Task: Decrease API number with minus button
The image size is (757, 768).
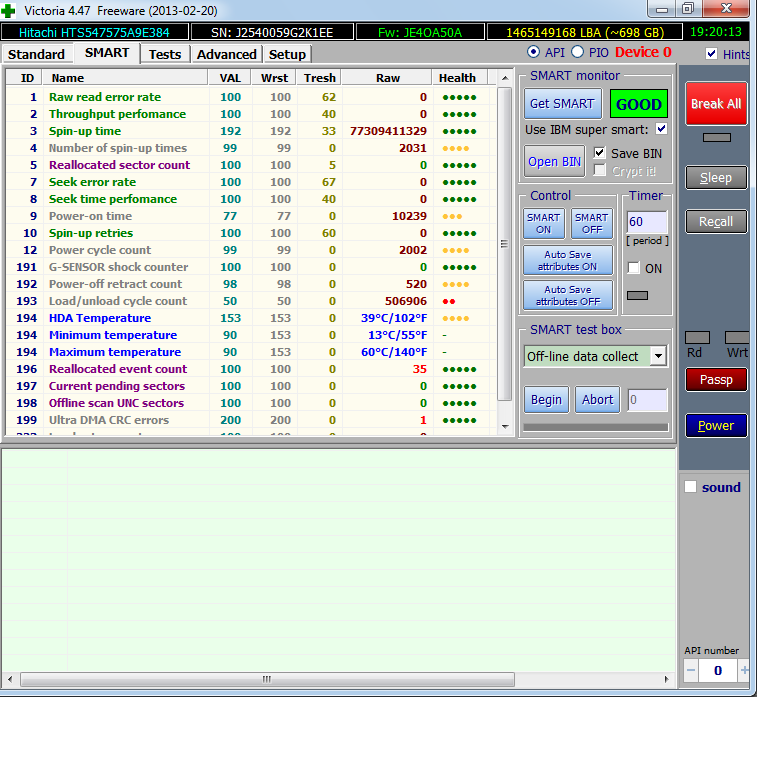Action: coord(691,671)
